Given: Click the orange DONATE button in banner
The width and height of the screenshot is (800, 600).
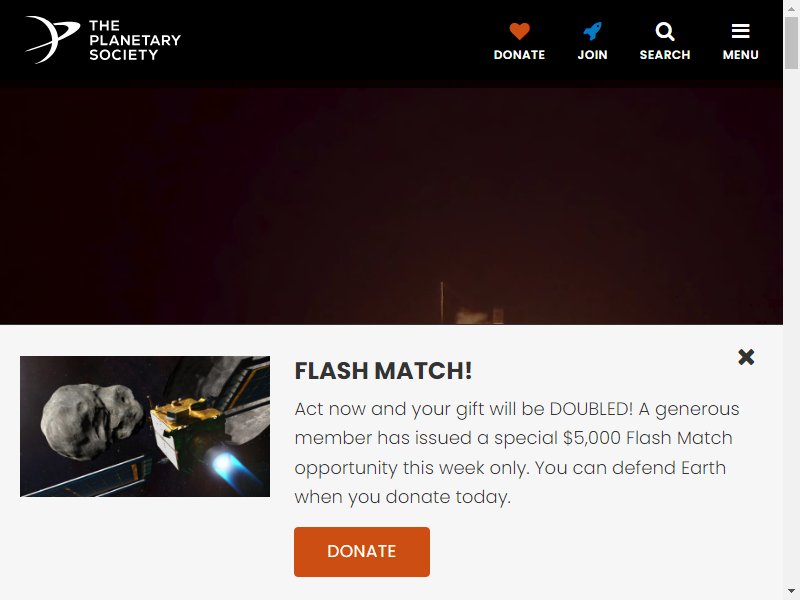Looking at the screenshot, I should pos(362,552).
